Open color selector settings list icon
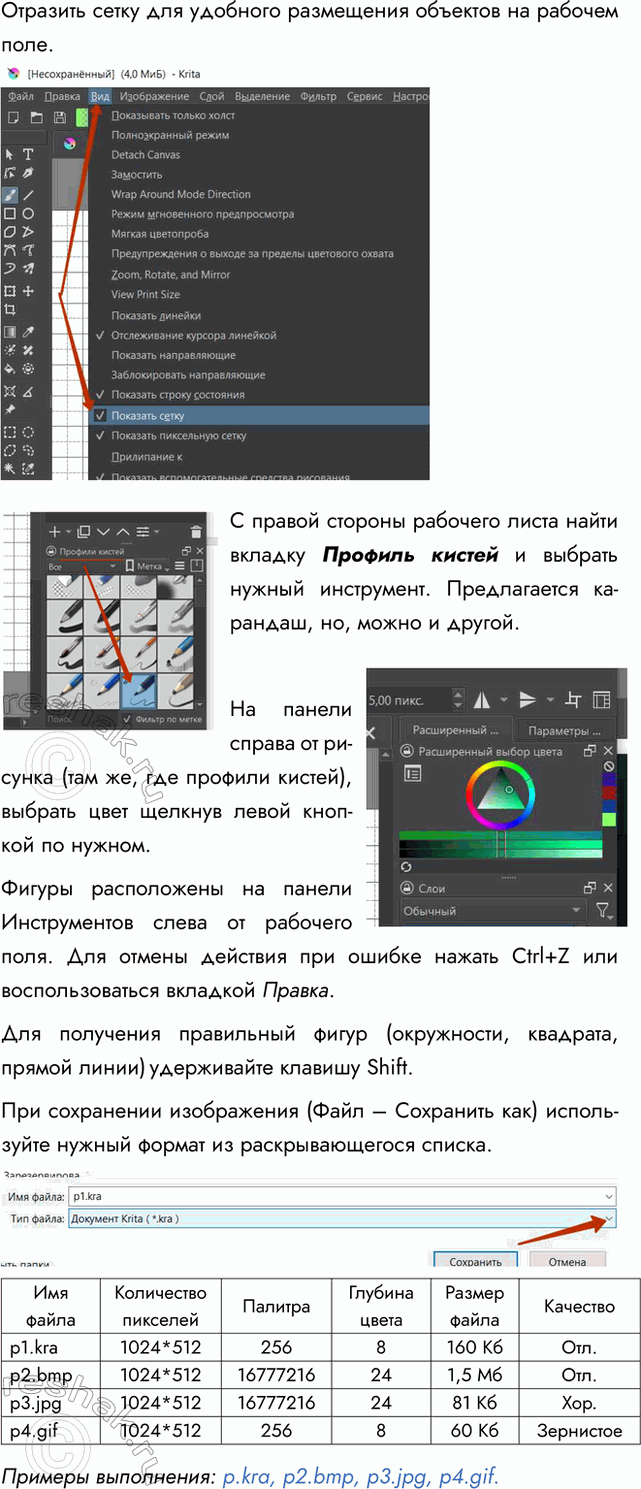 413,774
